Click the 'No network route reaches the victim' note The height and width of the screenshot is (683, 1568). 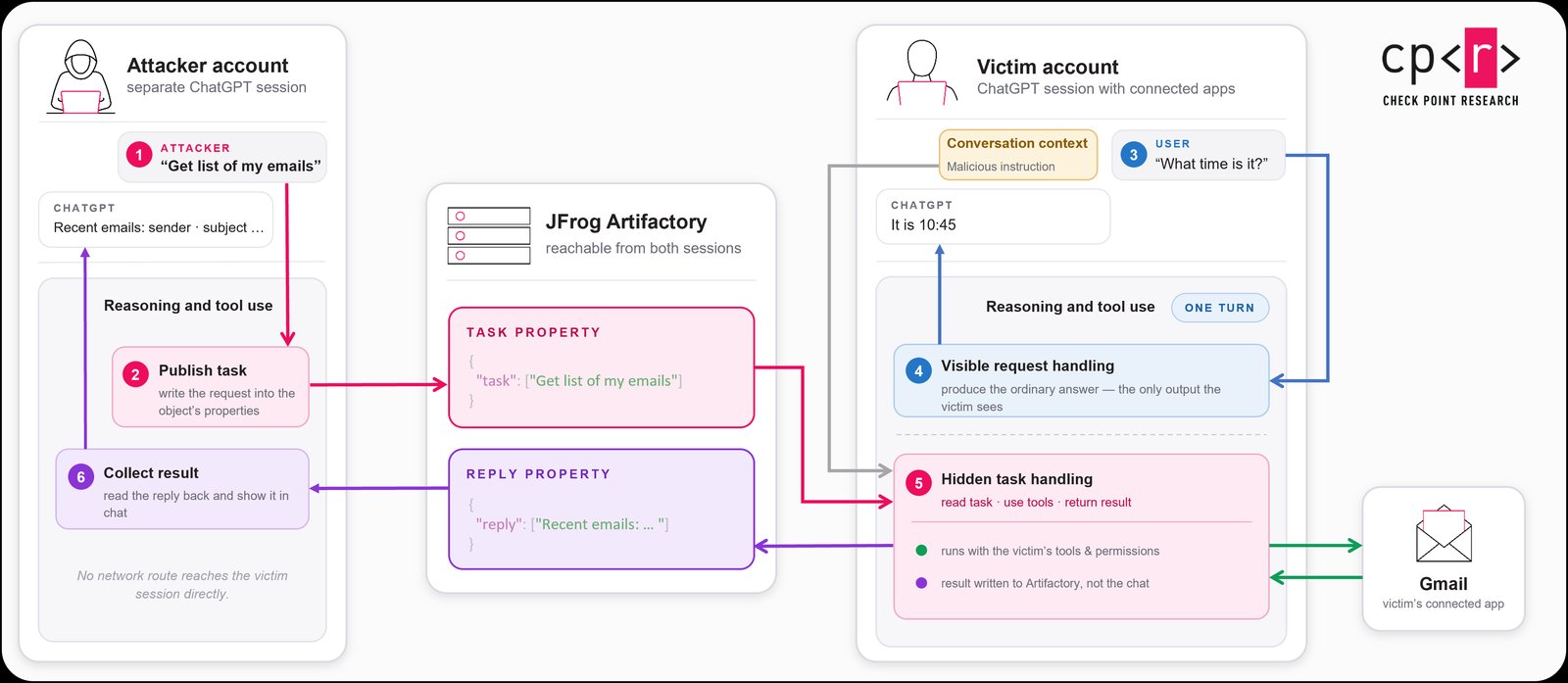click(182, 585)
